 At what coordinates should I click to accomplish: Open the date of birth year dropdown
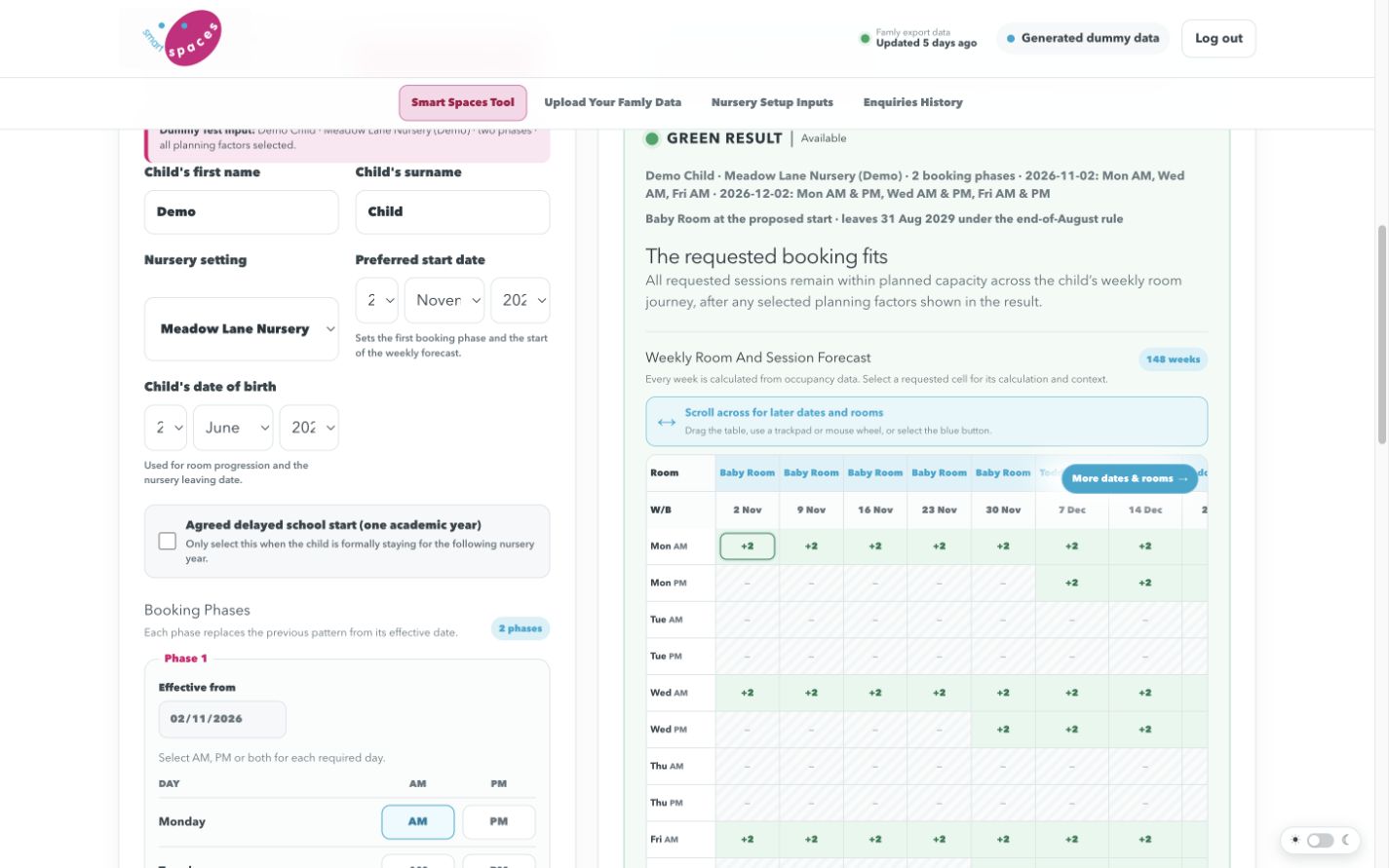click(x=309, y=428)
